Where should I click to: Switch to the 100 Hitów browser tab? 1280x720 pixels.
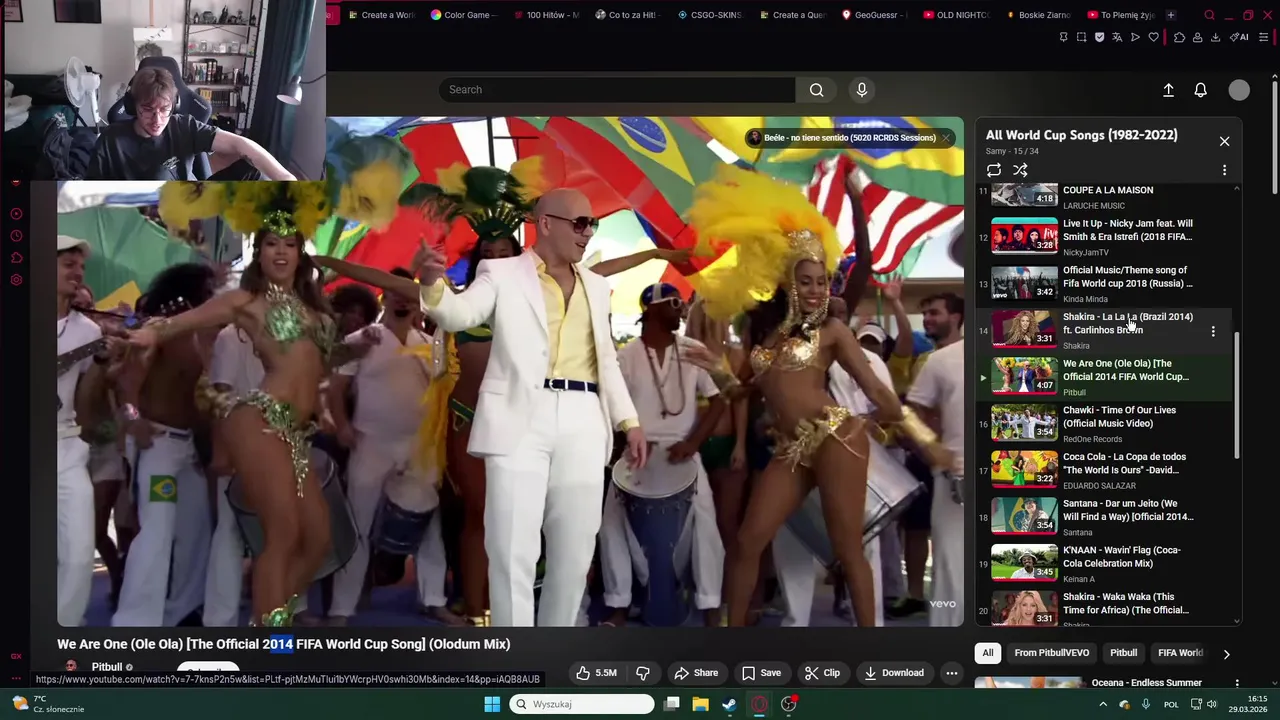coord(544,15)
